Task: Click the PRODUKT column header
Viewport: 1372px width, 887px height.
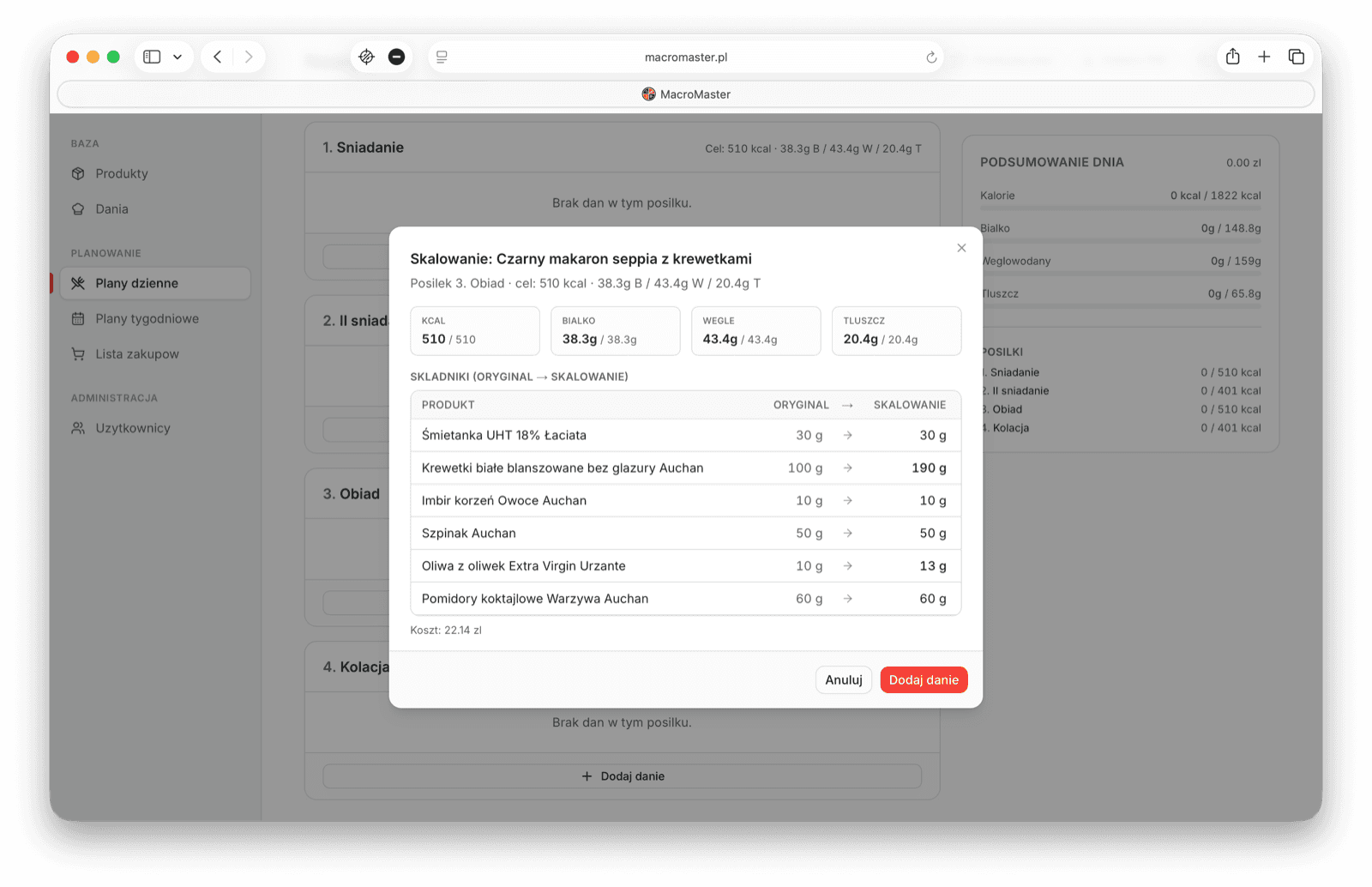Action: [x=448, y=405]
